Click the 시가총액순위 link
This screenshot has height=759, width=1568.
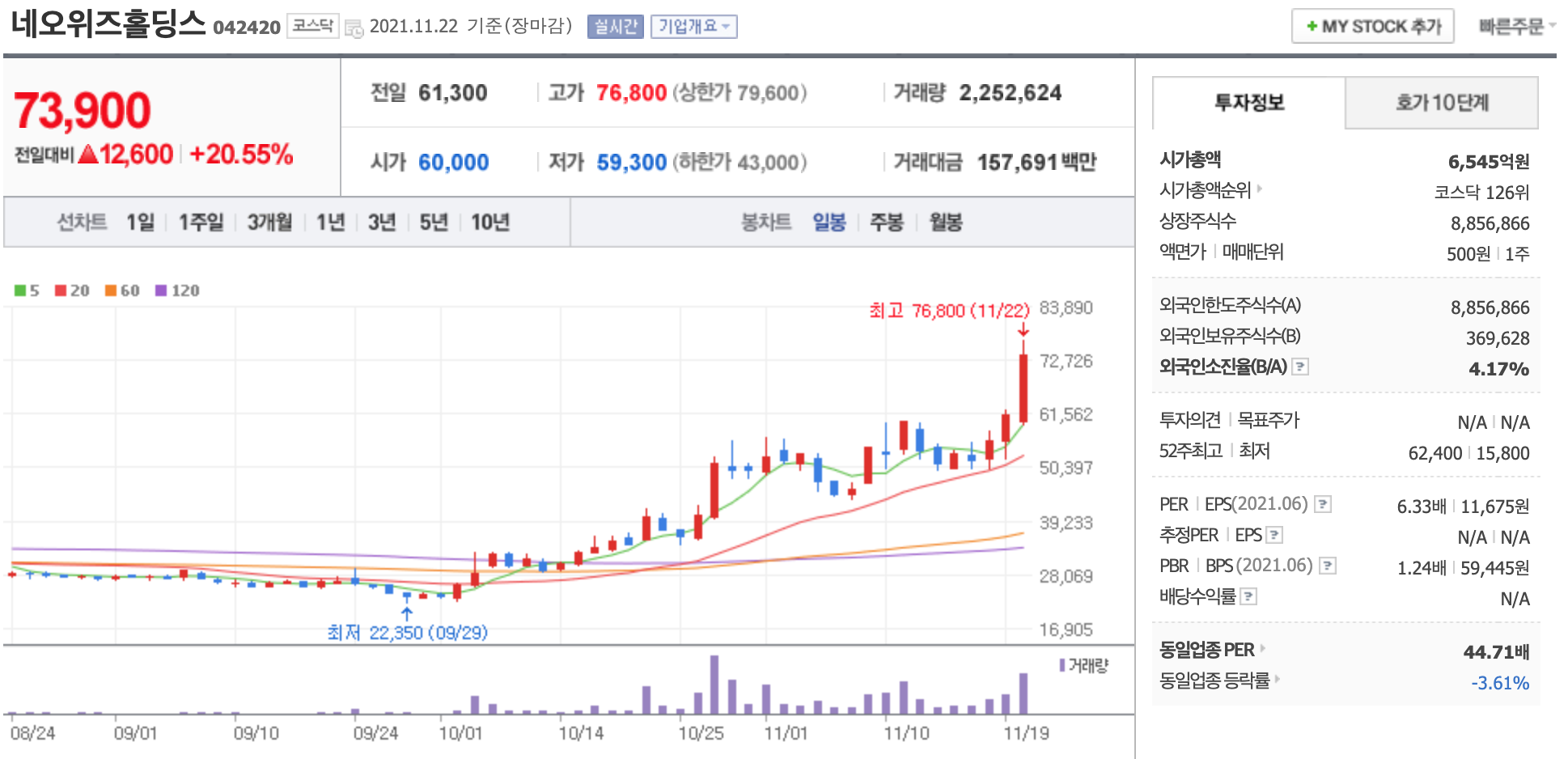[x=1206, y=190]
